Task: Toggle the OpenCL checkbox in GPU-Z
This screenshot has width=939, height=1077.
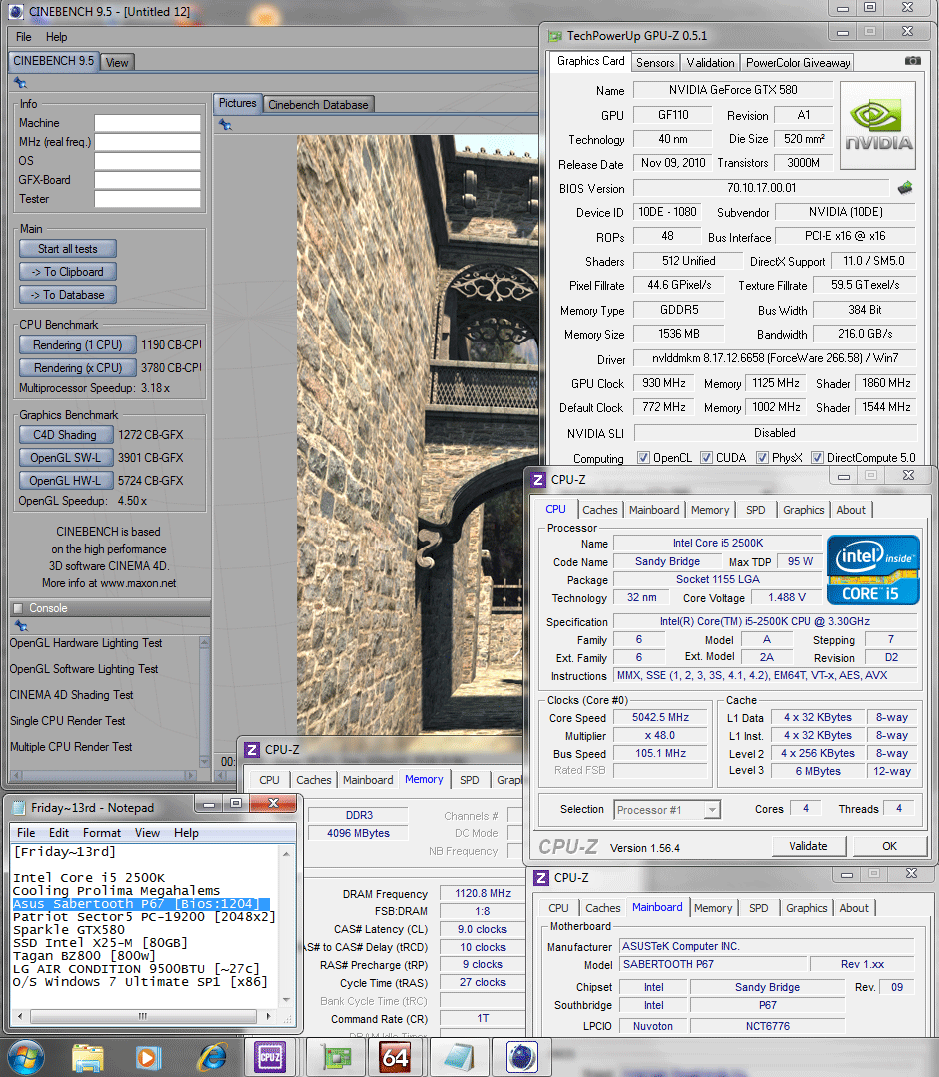Action: pyautogui.click(x=644, y=457)
